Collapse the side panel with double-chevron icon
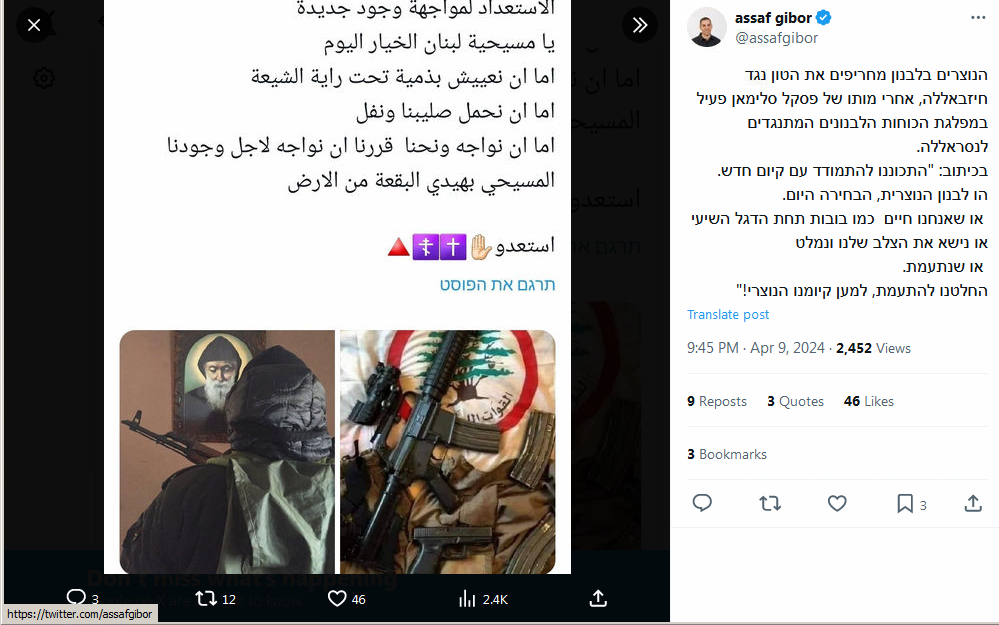Viewport: 999px width, 625px height. pos(640,25)
